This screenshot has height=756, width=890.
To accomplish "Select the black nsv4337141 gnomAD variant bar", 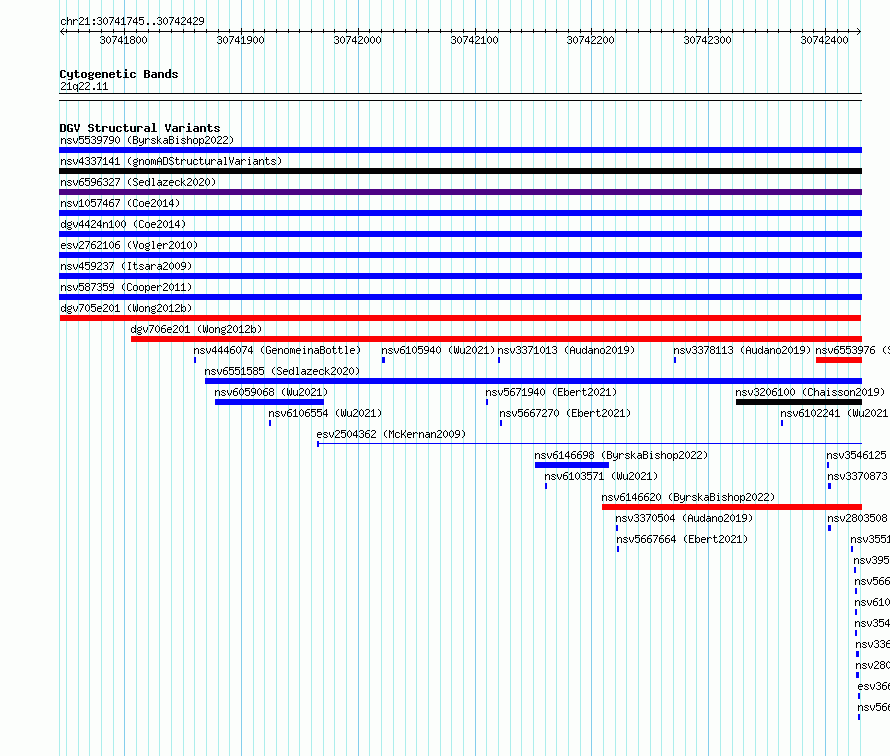I will pyautogui.click(x=460, y=171).
